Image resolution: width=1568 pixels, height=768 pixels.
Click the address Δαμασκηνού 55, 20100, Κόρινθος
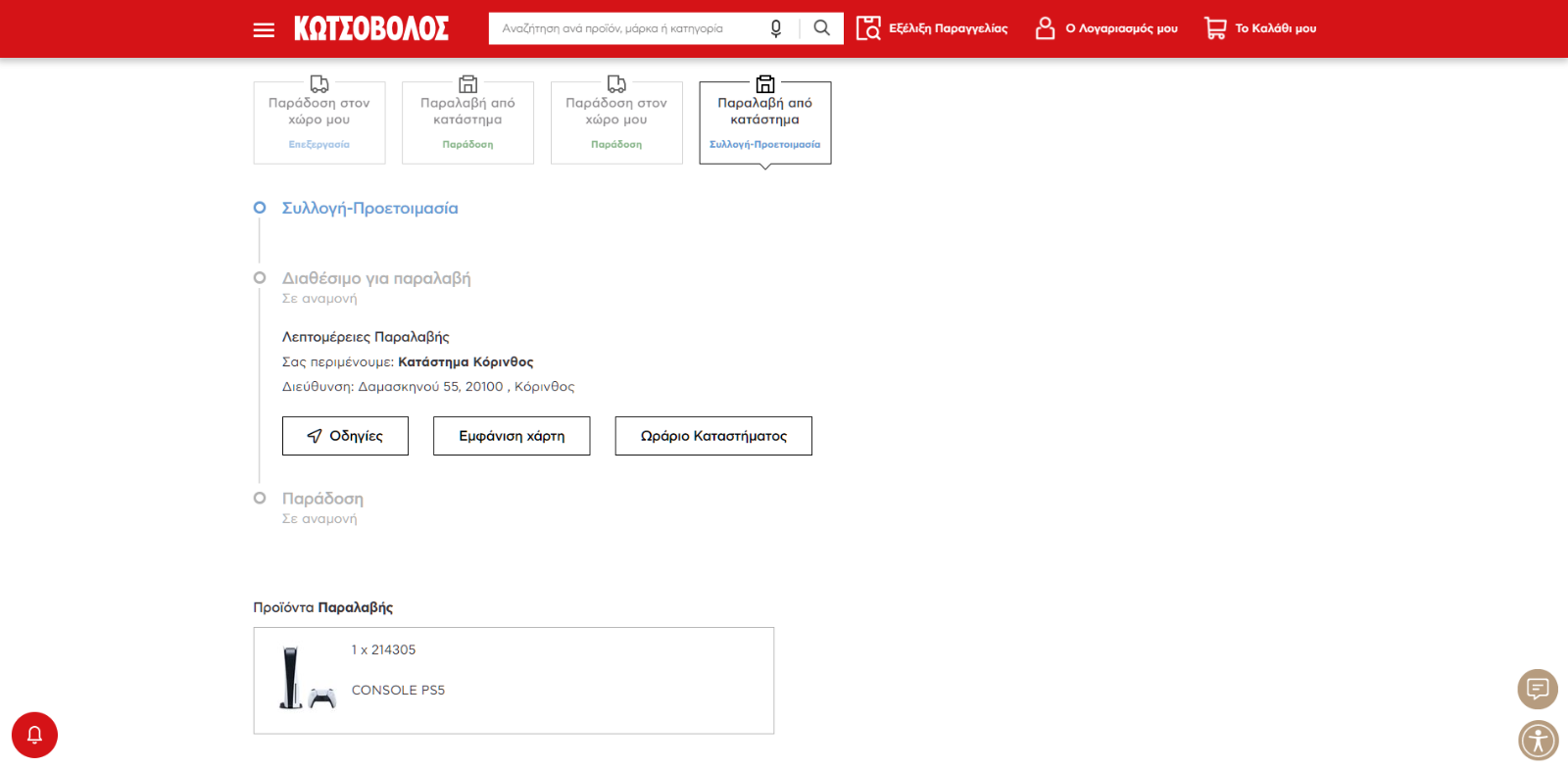[x=466, y=387]
